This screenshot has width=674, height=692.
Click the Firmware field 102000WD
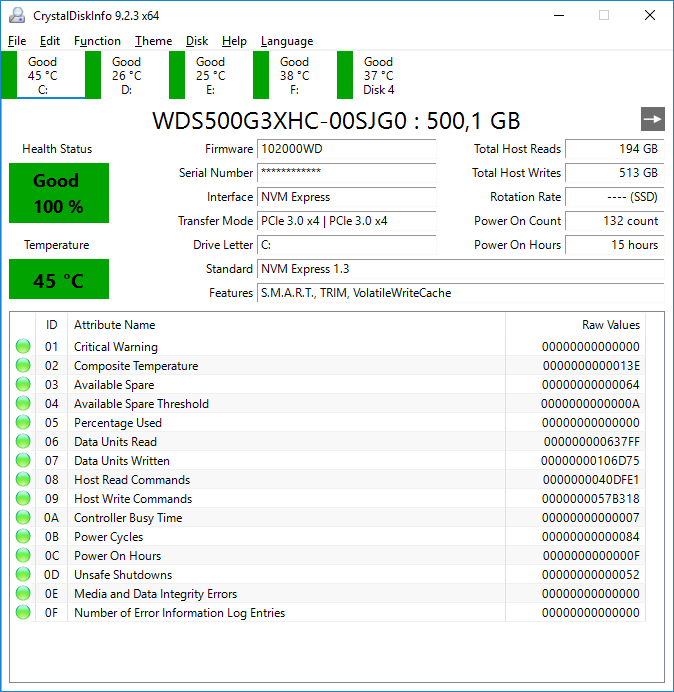tap(346, 149)
